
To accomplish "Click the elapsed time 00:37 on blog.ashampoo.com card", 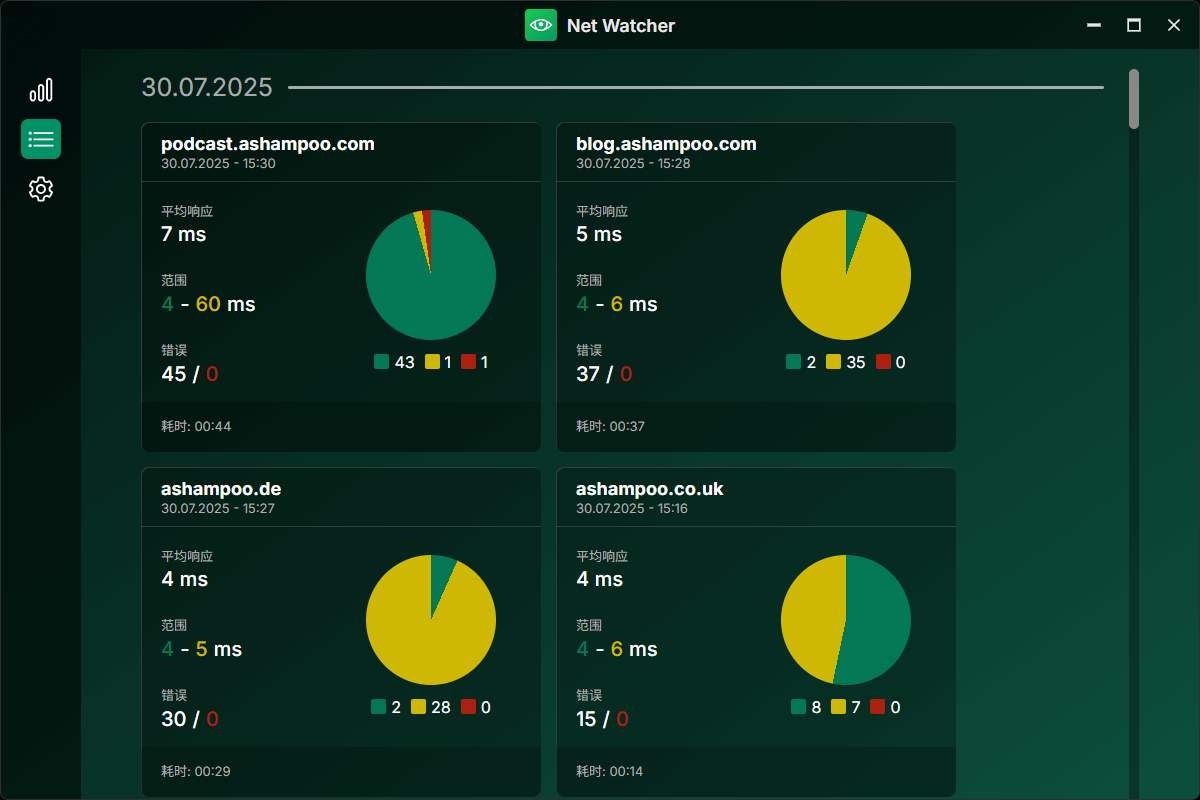I will click(626, 425).
